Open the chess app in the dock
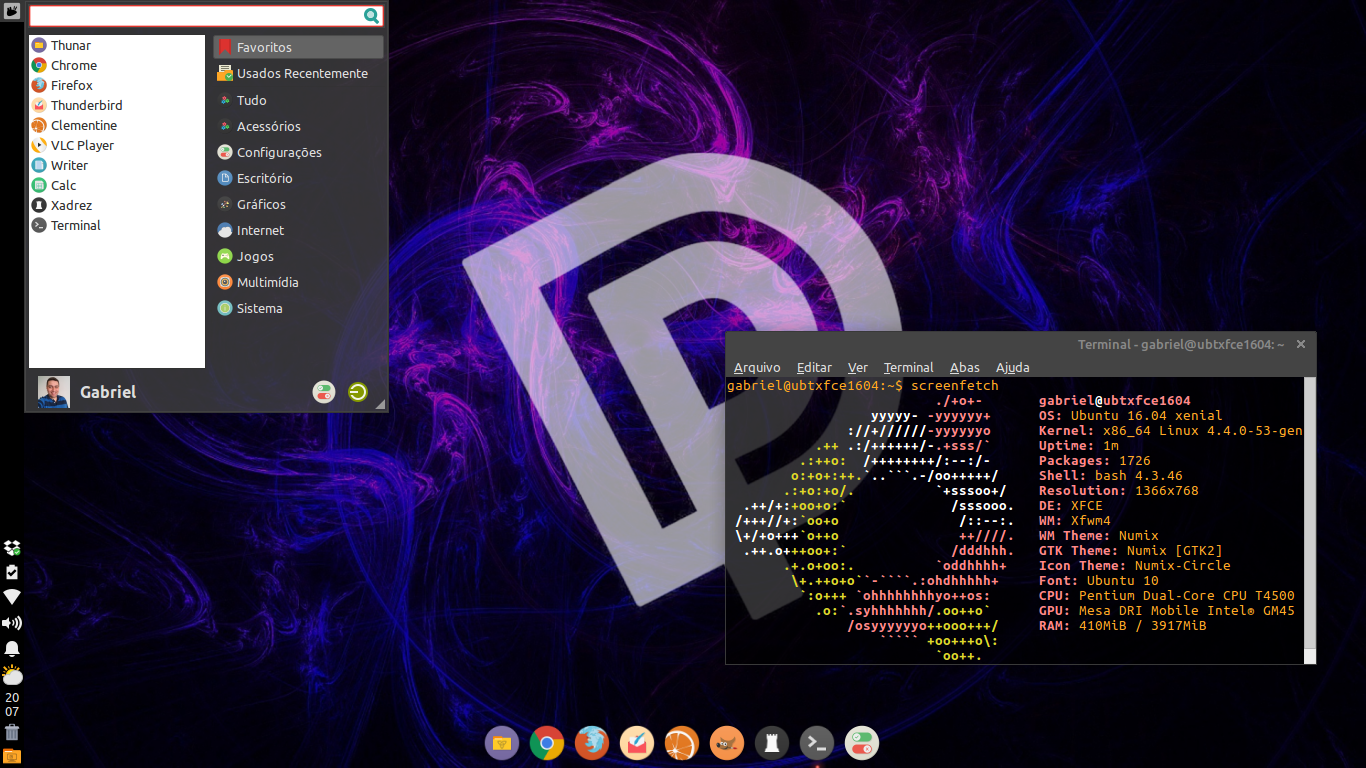 tap(772, 743)
